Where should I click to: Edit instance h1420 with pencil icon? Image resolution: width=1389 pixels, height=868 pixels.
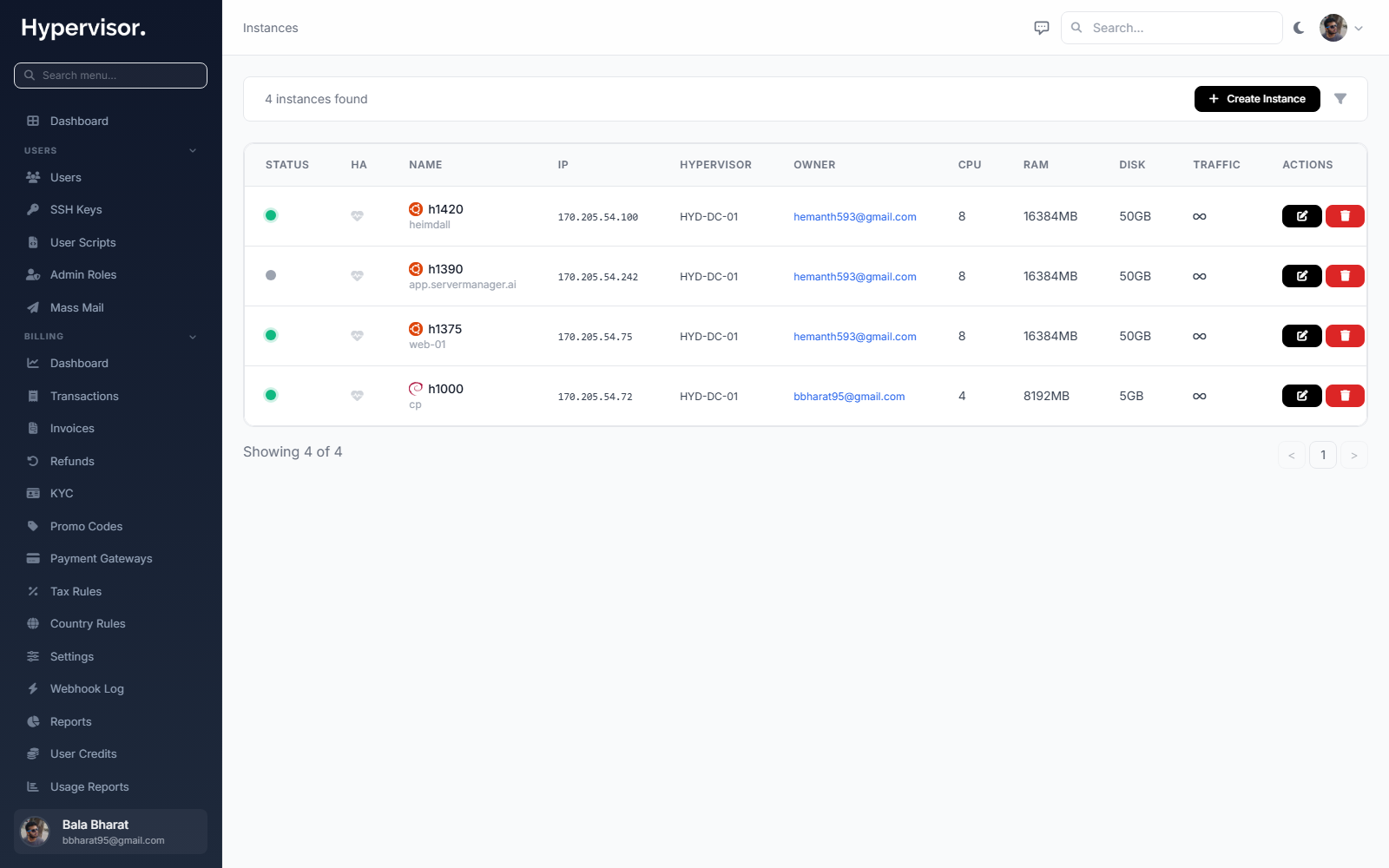tap(1301, 216)
